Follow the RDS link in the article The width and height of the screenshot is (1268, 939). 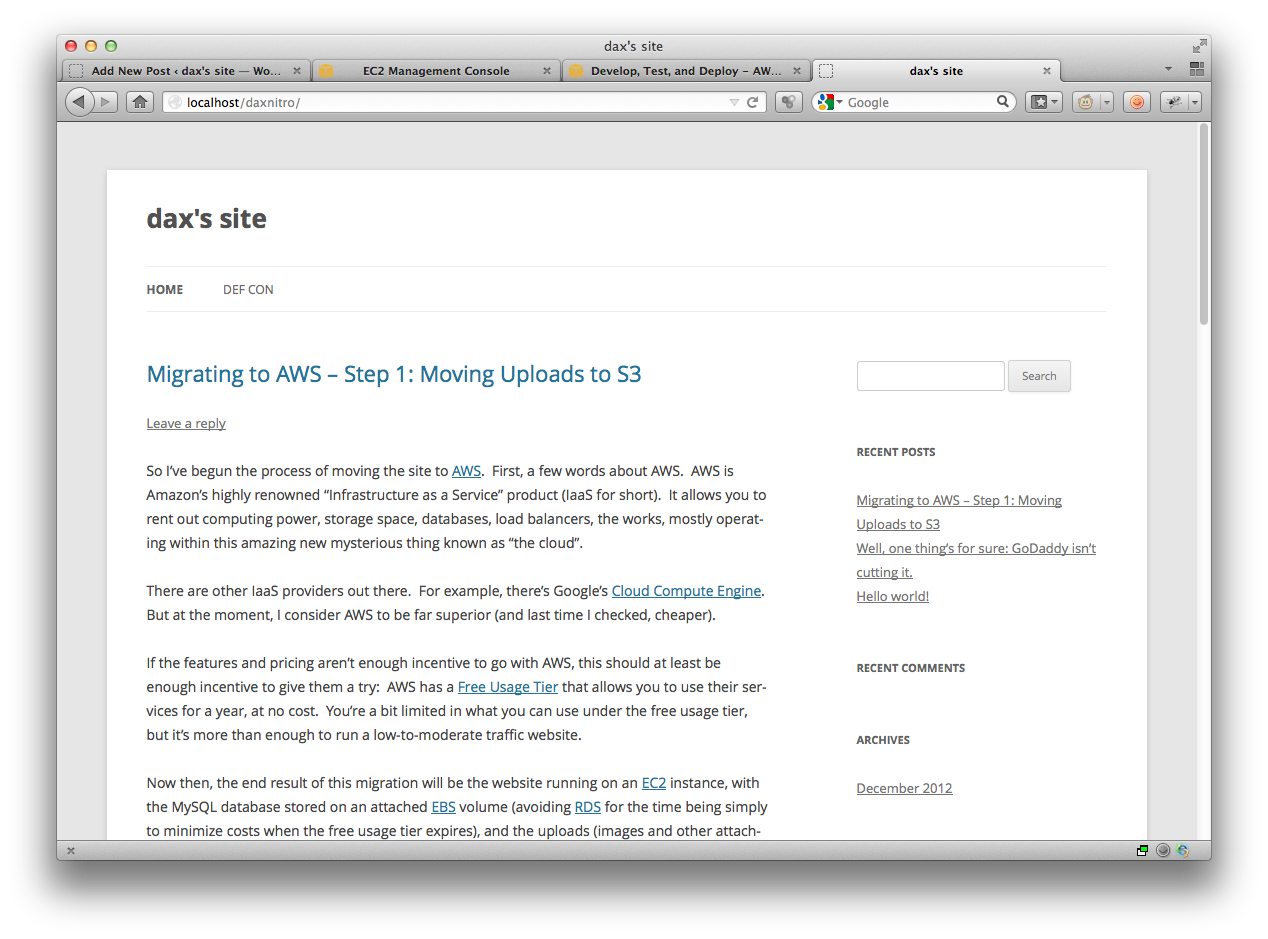[588, 807]
